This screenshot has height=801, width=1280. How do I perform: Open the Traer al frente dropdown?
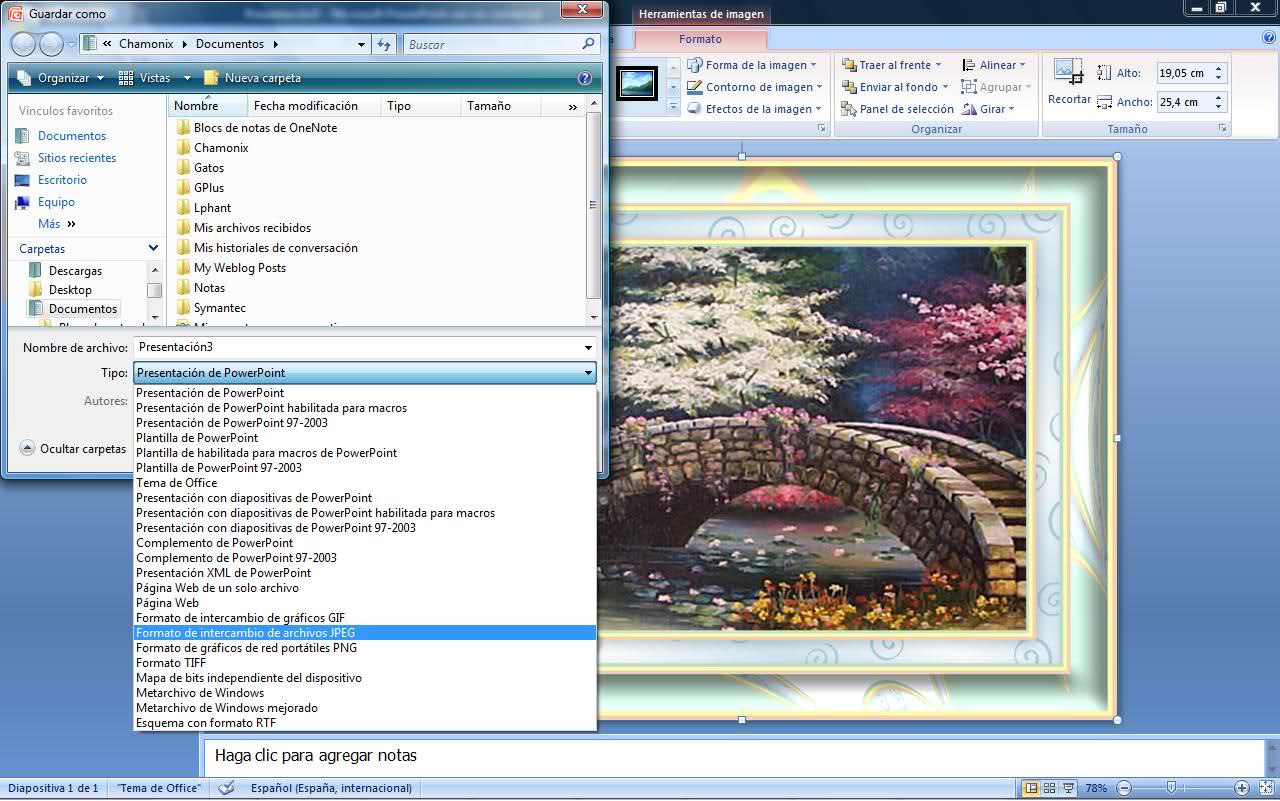(892, 65)
